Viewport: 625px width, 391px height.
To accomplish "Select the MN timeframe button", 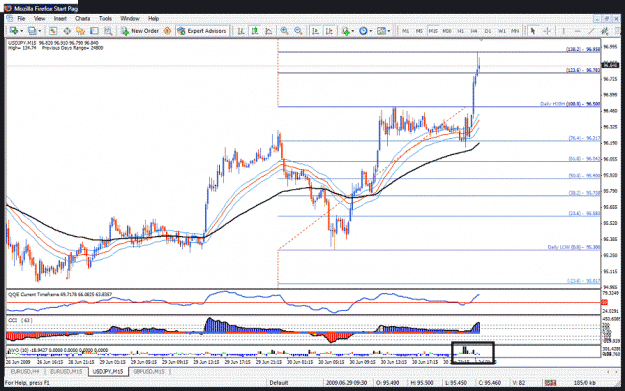I will pyautogui.click(x=515, y=31).
